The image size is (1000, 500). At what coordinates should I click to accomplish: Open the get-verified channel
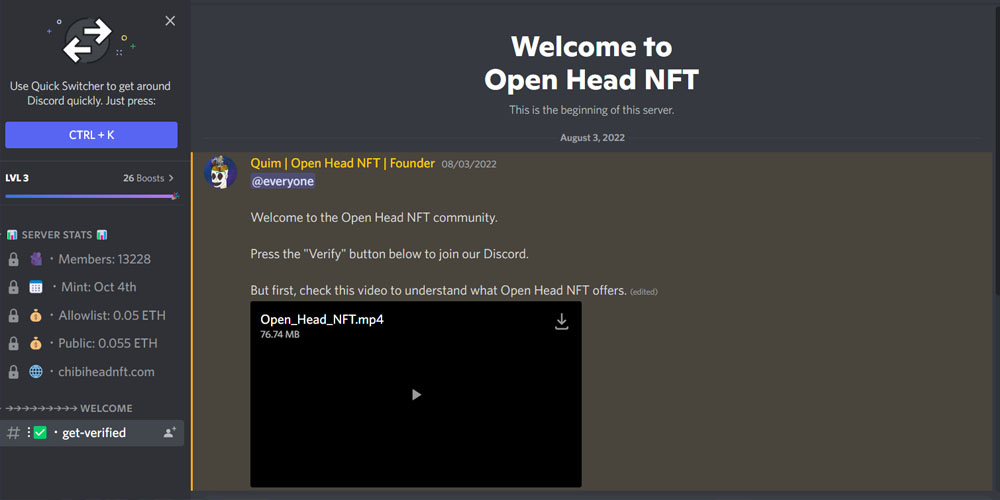coord(92,433)
